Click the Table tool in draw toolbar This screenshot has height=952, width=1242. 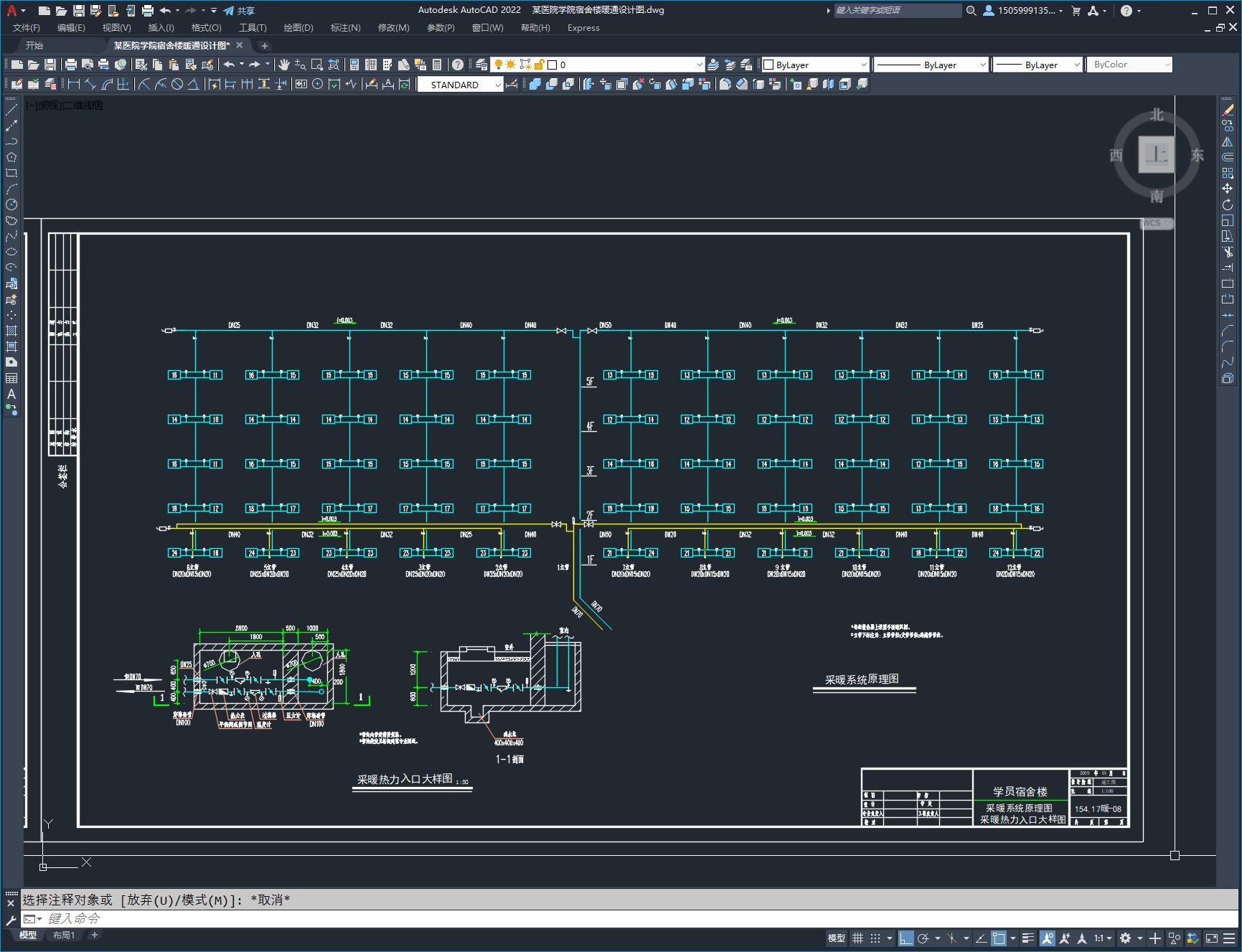click(x=11, y=378)
